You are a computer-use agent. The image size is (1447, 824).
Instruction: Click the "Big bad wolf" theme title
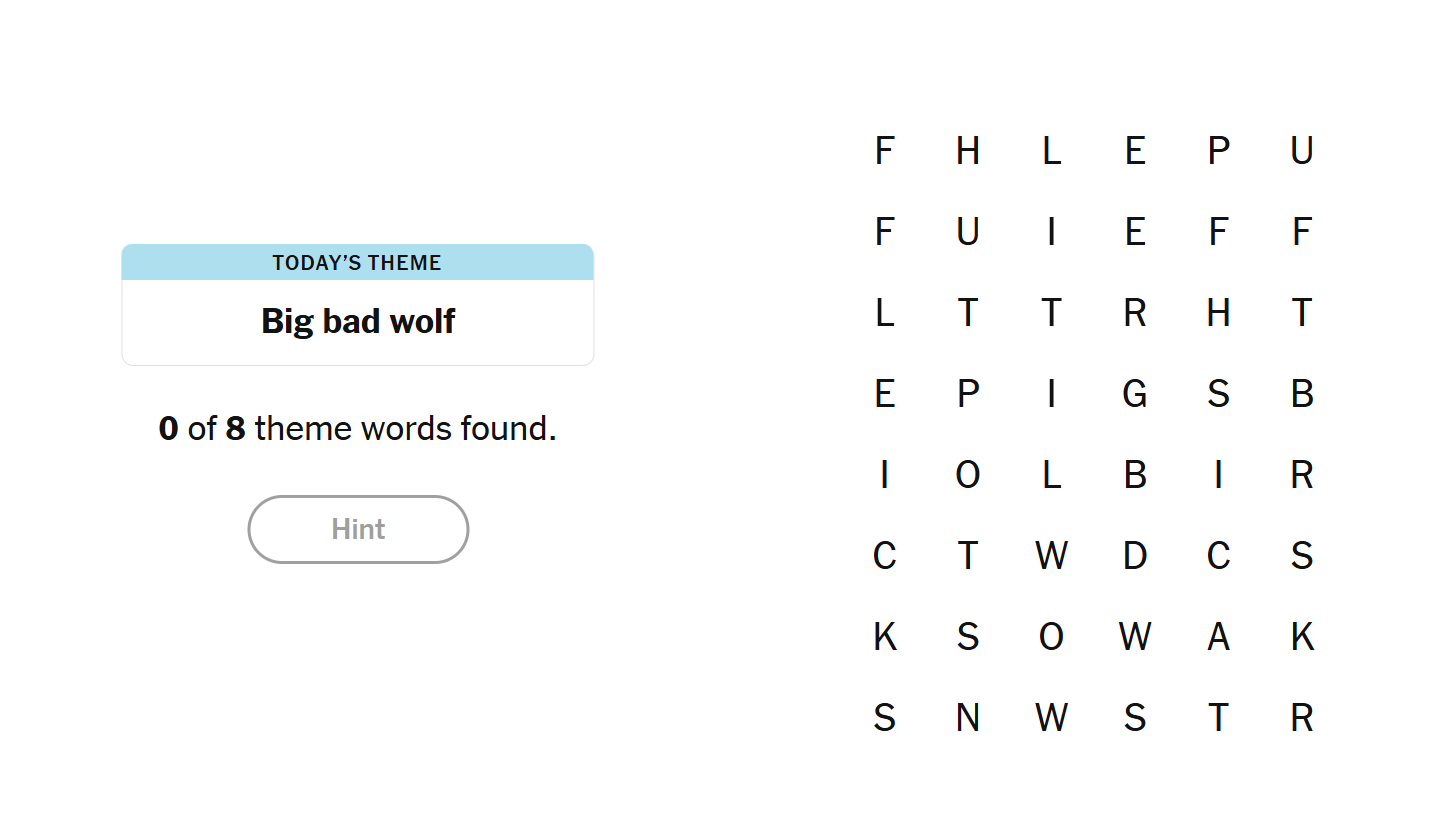(x=358, y=321)
